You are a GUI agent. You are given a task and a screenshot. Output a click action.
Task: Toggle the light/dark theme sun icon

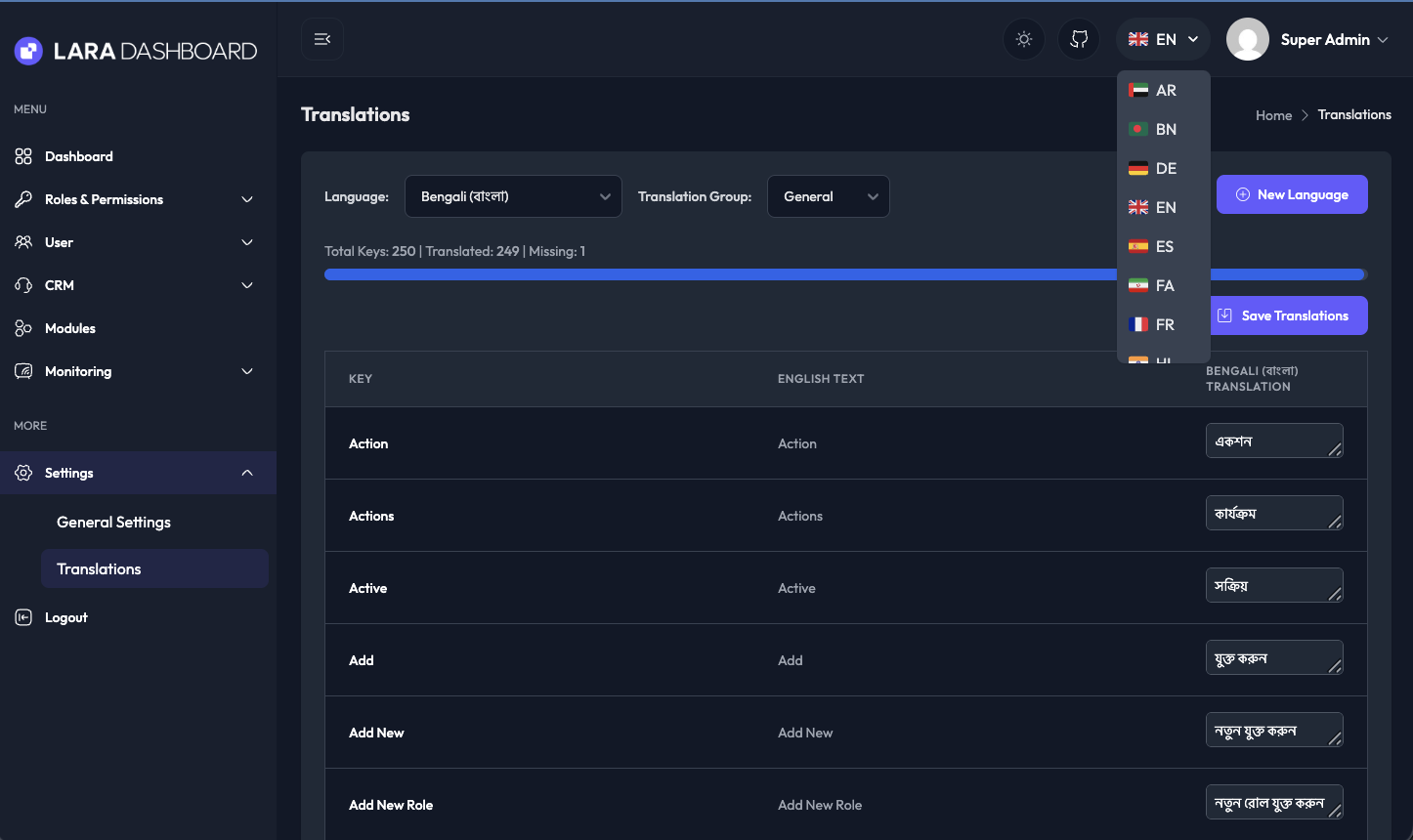click(x=1024, y=39)
